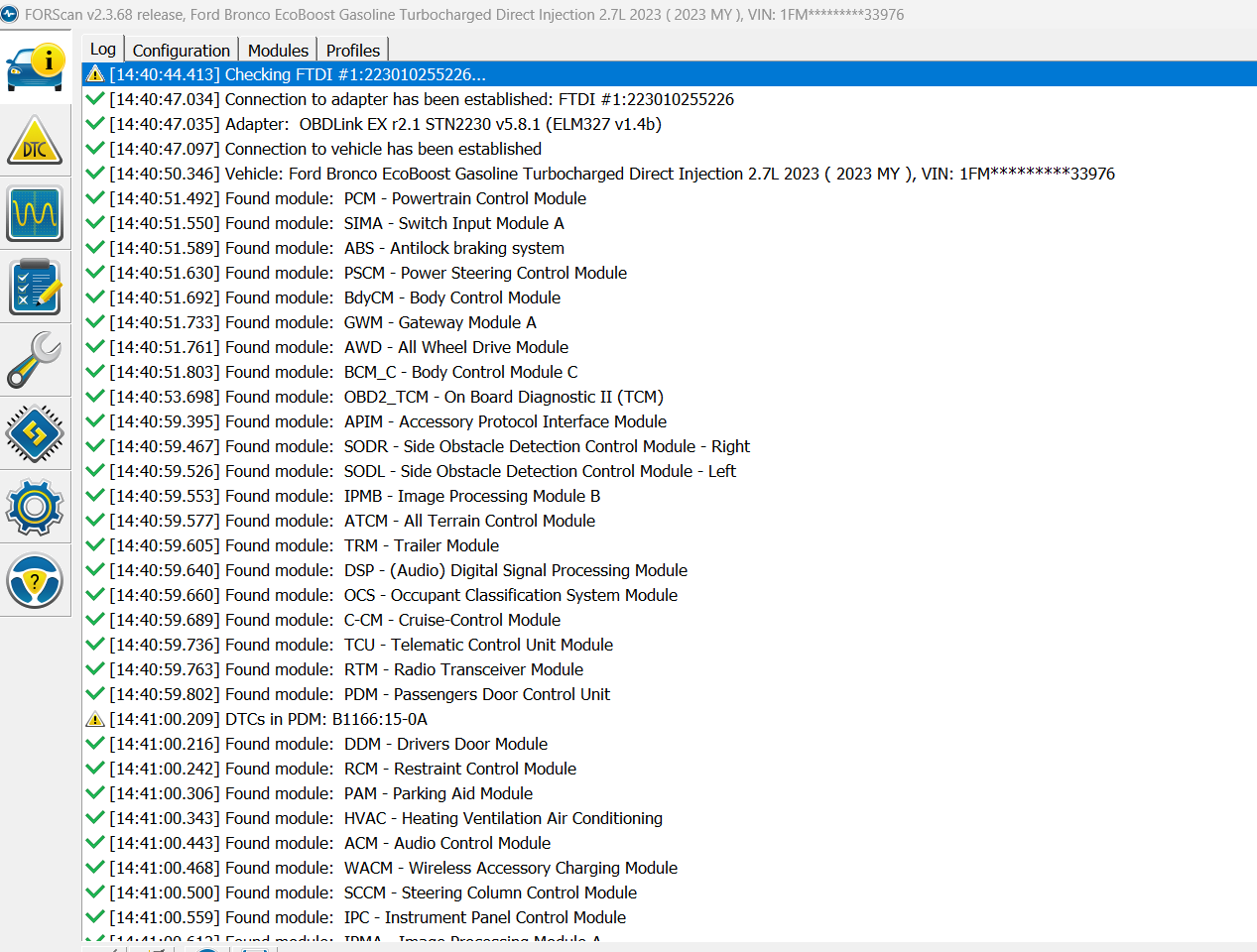Open the steering wheel help section
The image size is (1257, 952).
point(35,580)
